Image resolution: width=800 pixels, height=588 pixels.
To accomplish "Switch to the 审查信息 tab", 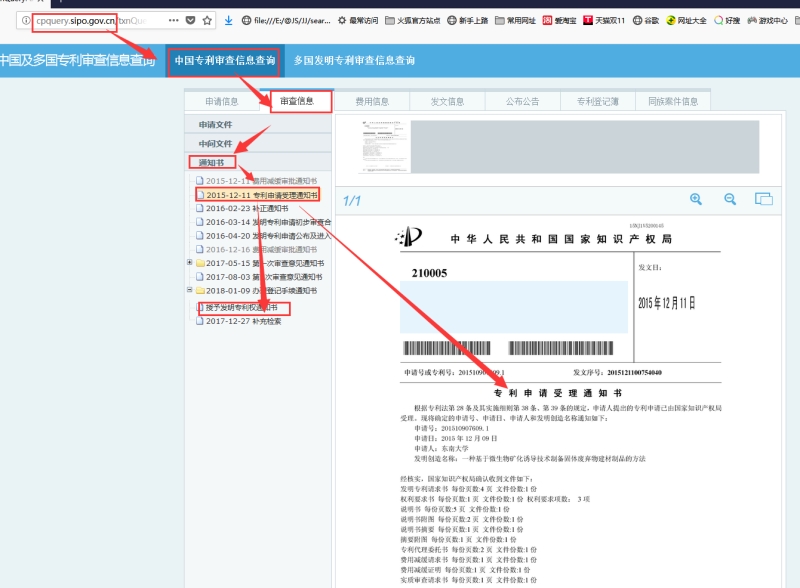I will tap(297, 101).
